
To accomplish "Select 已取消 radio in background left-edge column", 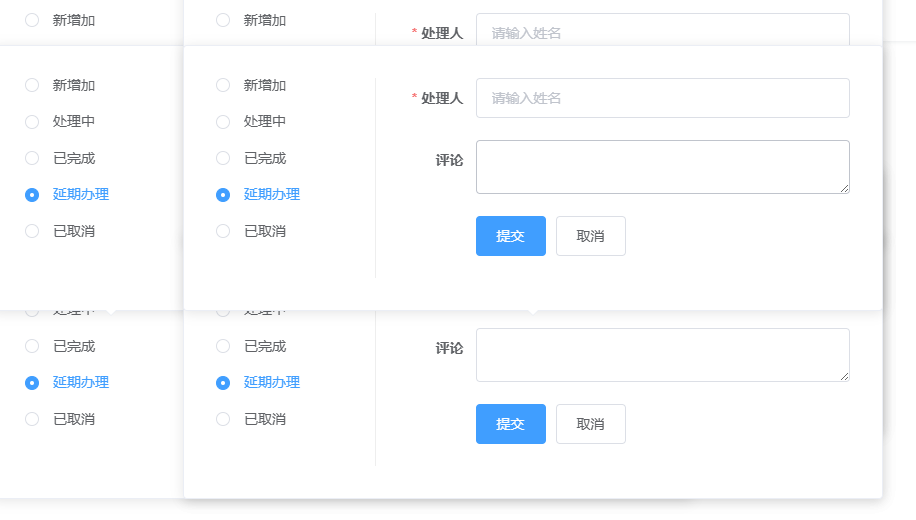I will [x=32, y=420].
